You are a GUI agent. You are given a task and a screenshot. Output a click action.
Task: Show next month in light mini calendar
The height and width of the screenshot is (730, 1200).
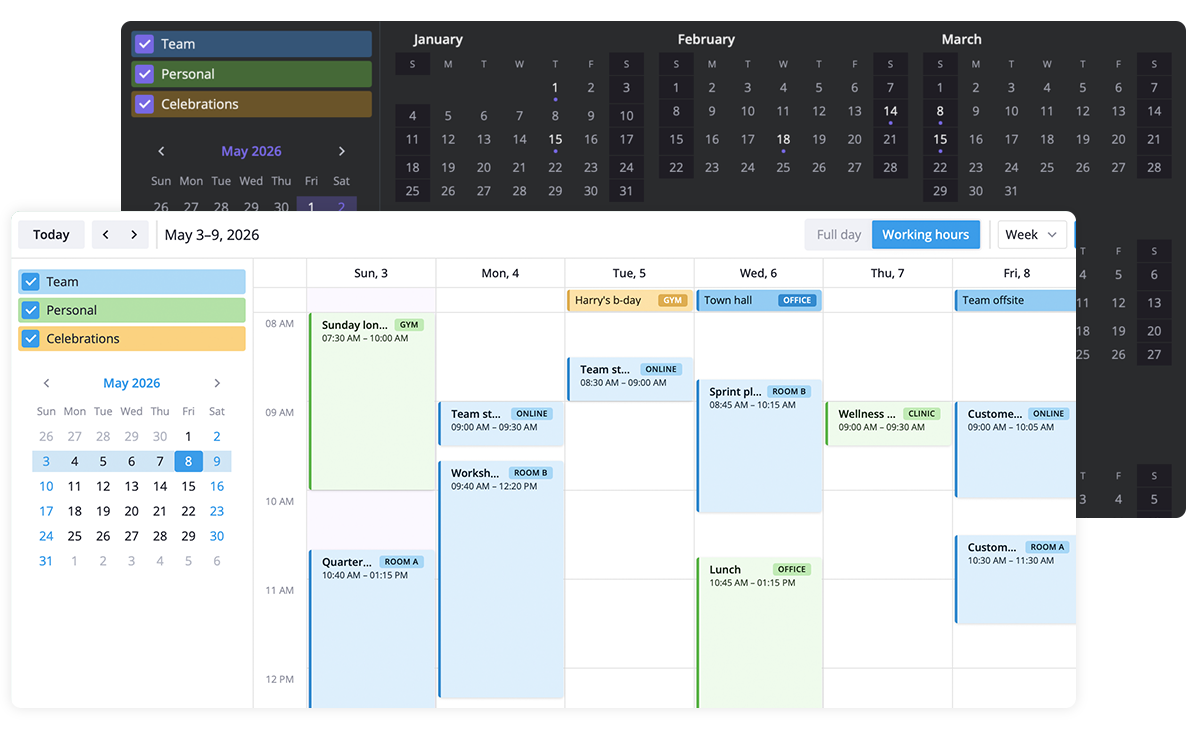(x=217, y=383)
